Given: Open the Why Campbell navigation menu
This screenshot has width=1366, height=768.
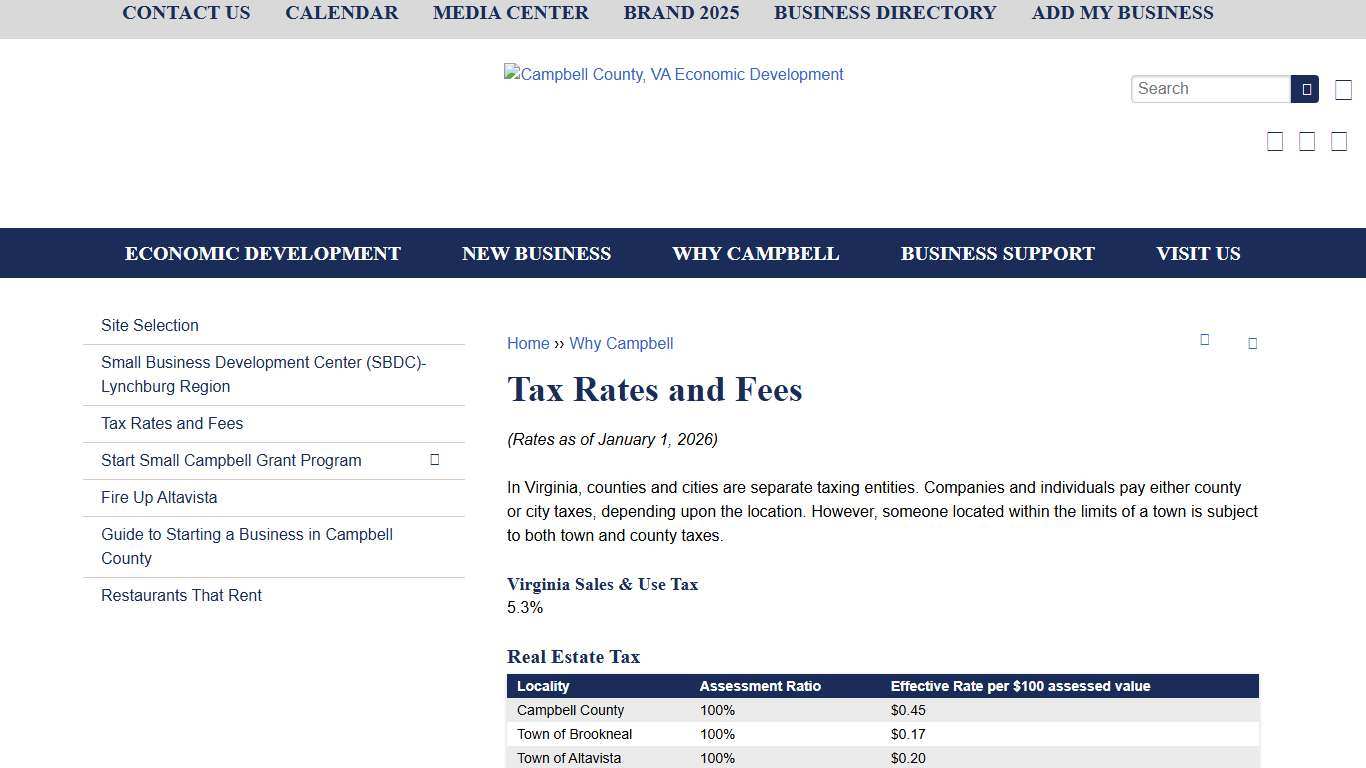Looking at the screenshot, I should pyautogui.click(x=756, y=253).
